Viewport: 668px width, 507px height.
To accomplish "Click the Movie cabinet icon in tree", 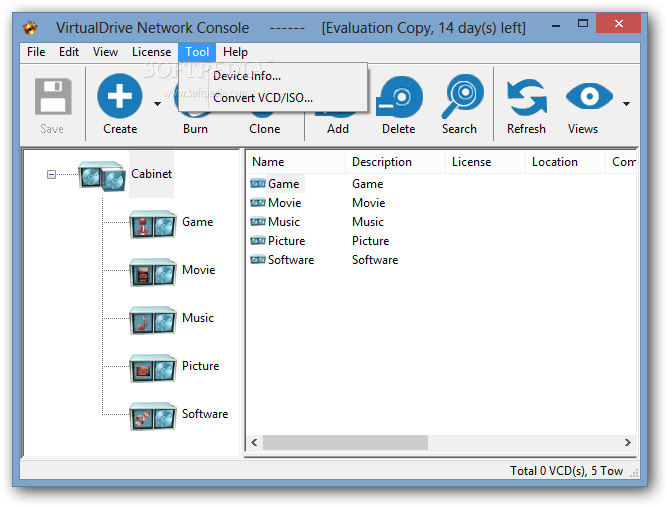I will tap(153, 272).
